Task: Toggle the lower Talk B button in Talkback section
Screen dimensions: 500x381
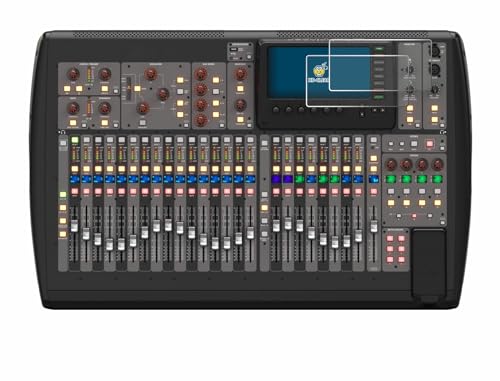Action: pos(435,119)
